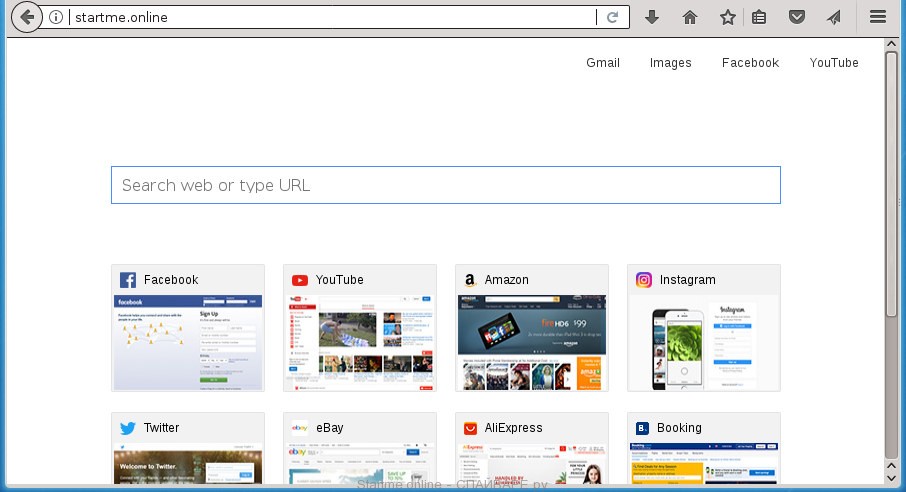Screen dimensions: 906x492
Task: Click the Booking tile B icon
Action: [x=642, y=428]
